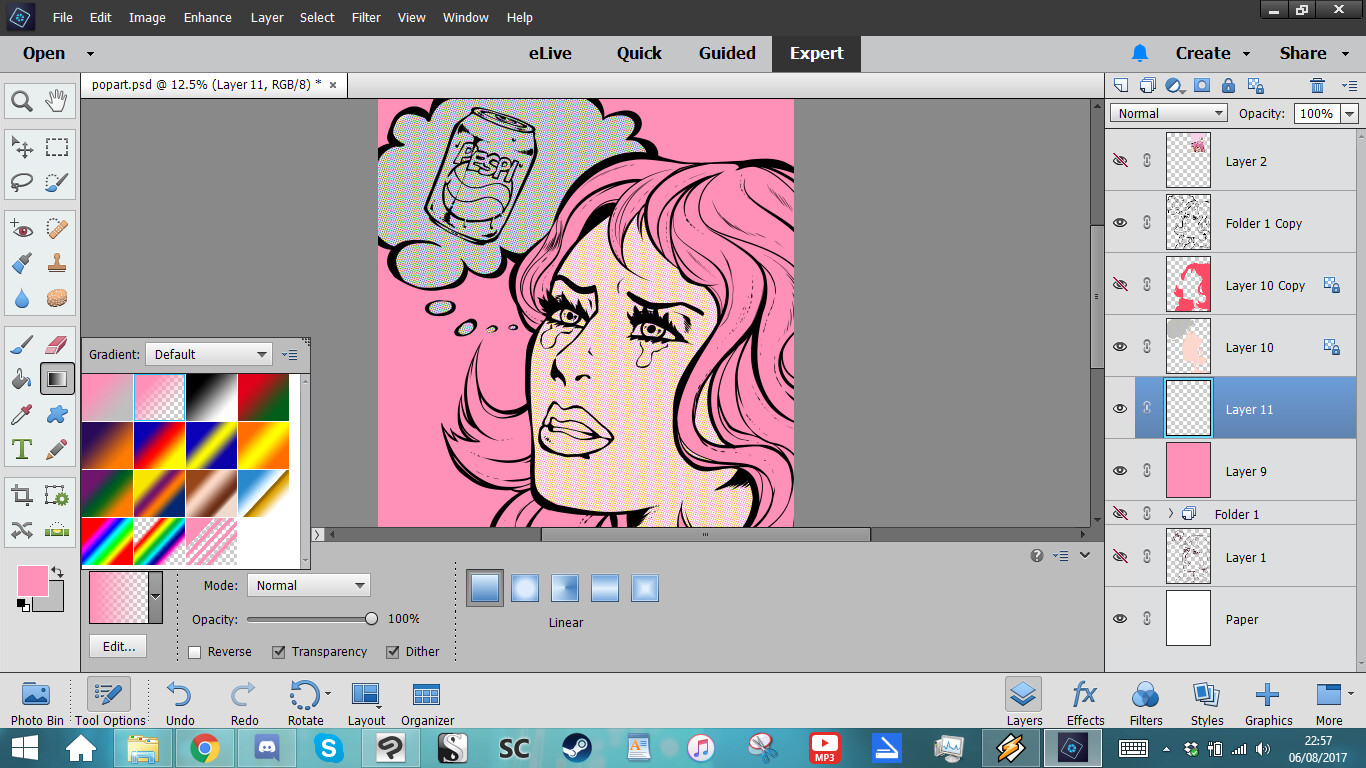Switch to the Quick editing tab
Image resolution: width=1366 pixels, height=768 pixels.
pyautogui.click(x=638, y=53)
